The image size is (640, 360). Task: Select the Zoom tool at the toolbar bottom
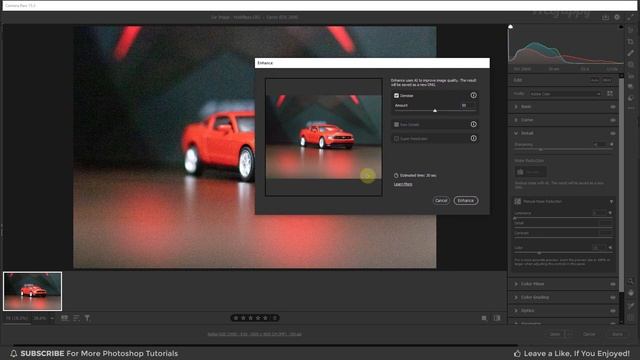(631, 281)
